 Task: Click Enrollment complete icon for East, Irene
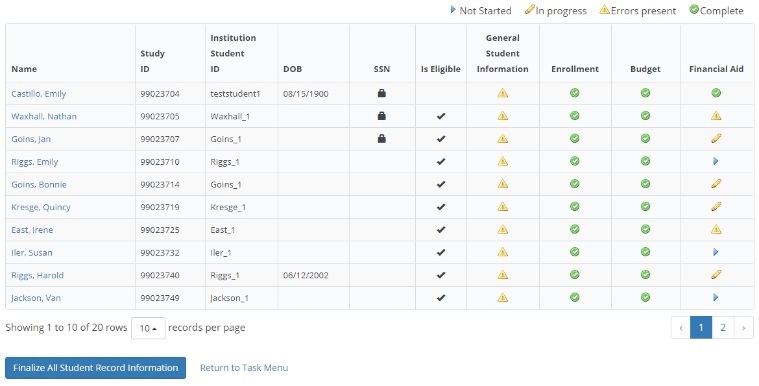pyautogui.click(x=575, y=229)
